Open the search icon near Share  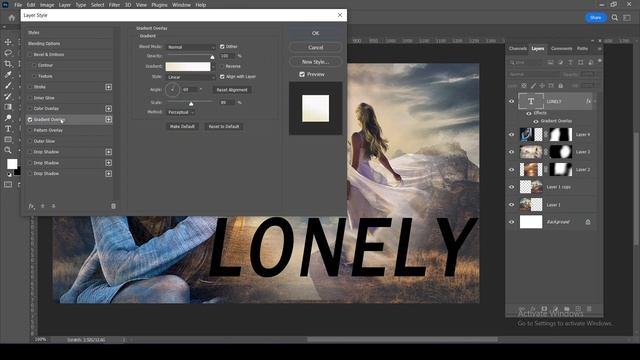615,18
